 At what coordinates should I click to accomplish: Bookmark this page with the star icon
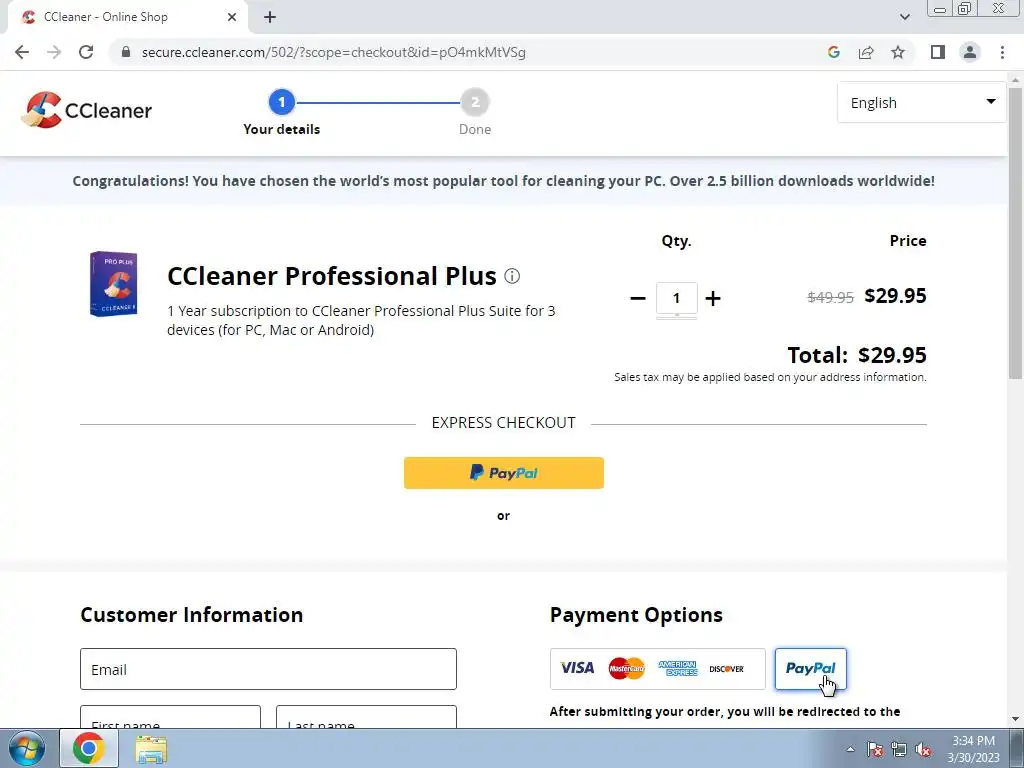click(898, 52)
